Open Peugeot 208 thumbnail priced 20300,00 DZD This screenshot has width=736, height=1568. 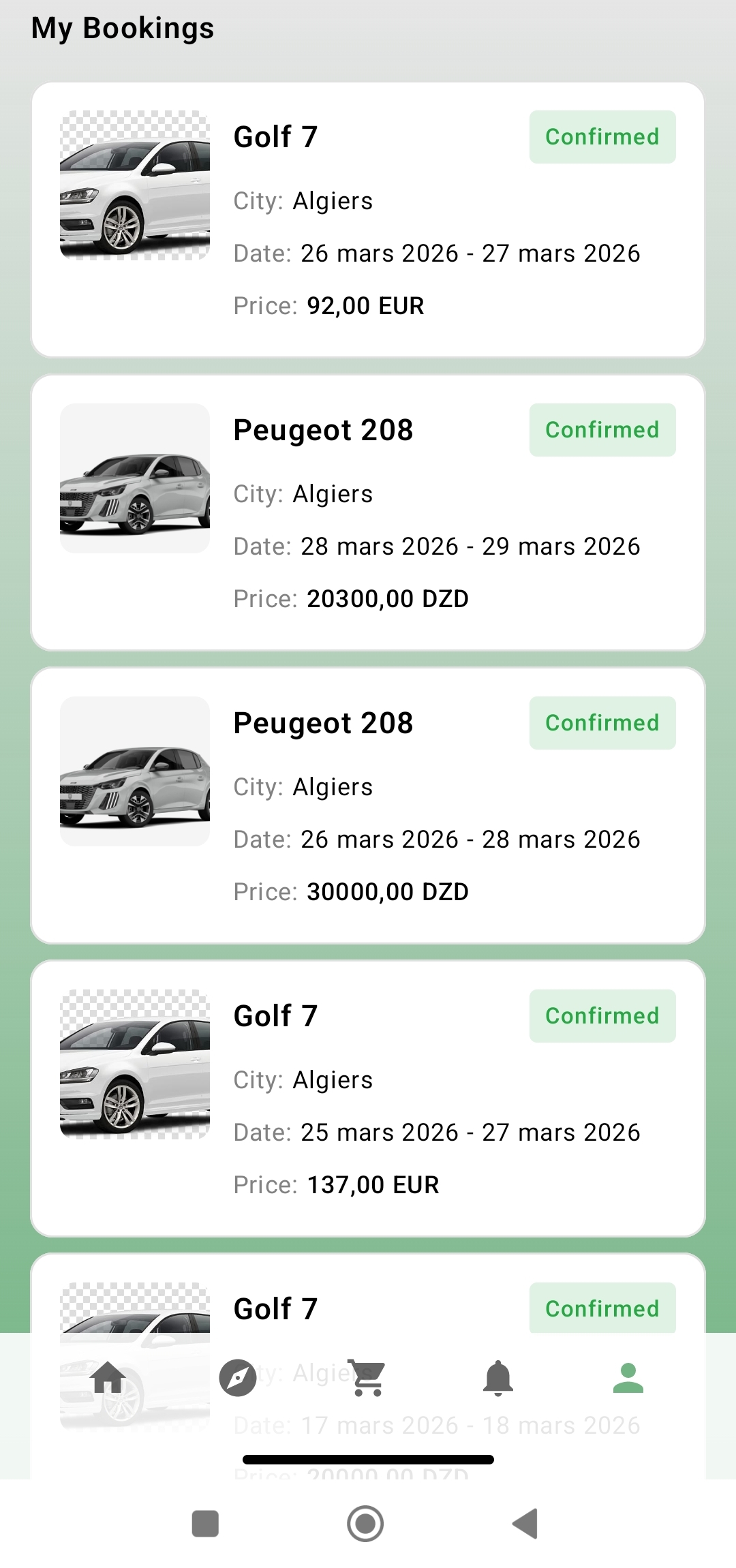click(135, 478)
